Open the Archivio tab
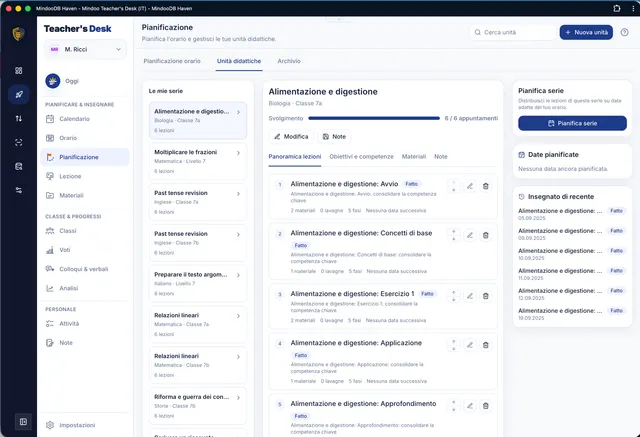The image size is (640, 437). [289, 61]
